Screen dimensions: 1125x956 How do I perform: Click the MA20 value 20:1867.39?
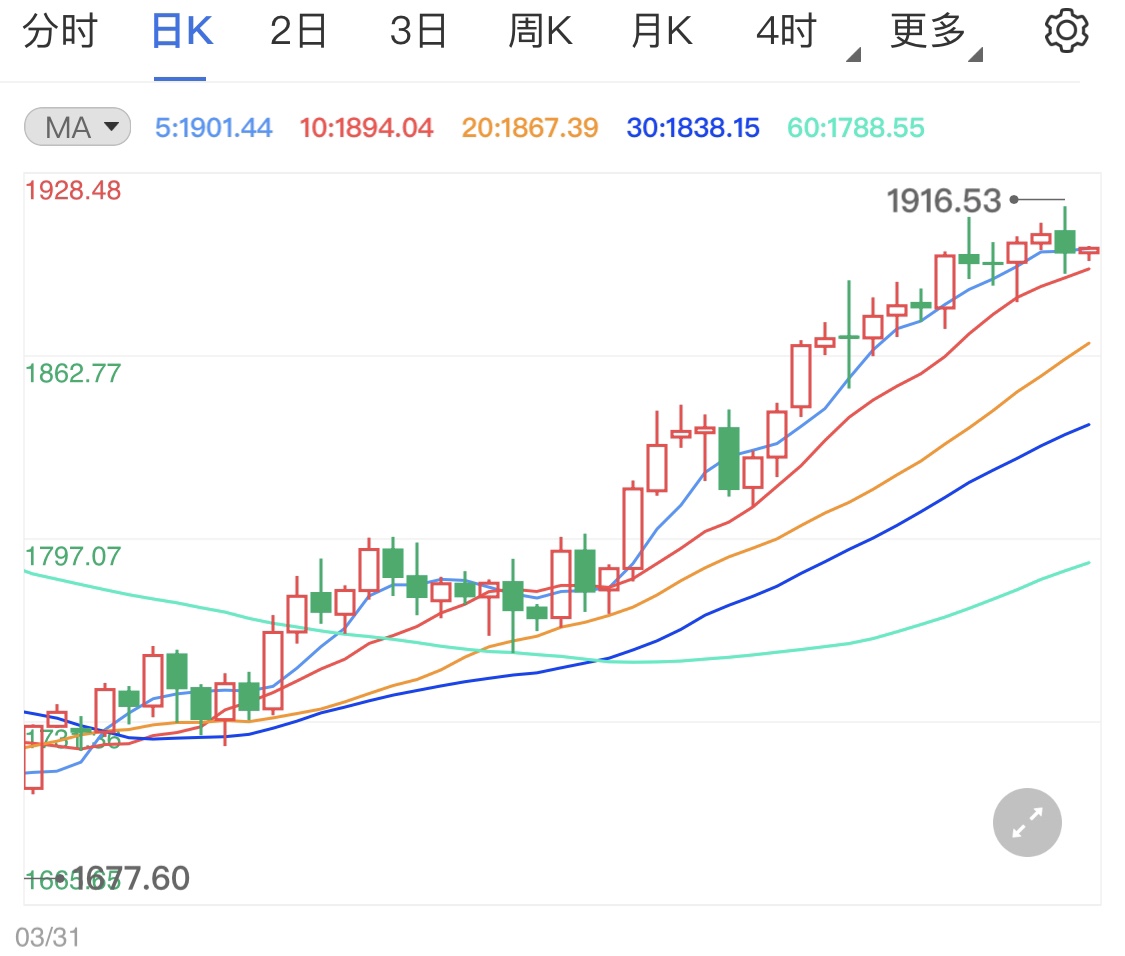click(x=529, y=128)
